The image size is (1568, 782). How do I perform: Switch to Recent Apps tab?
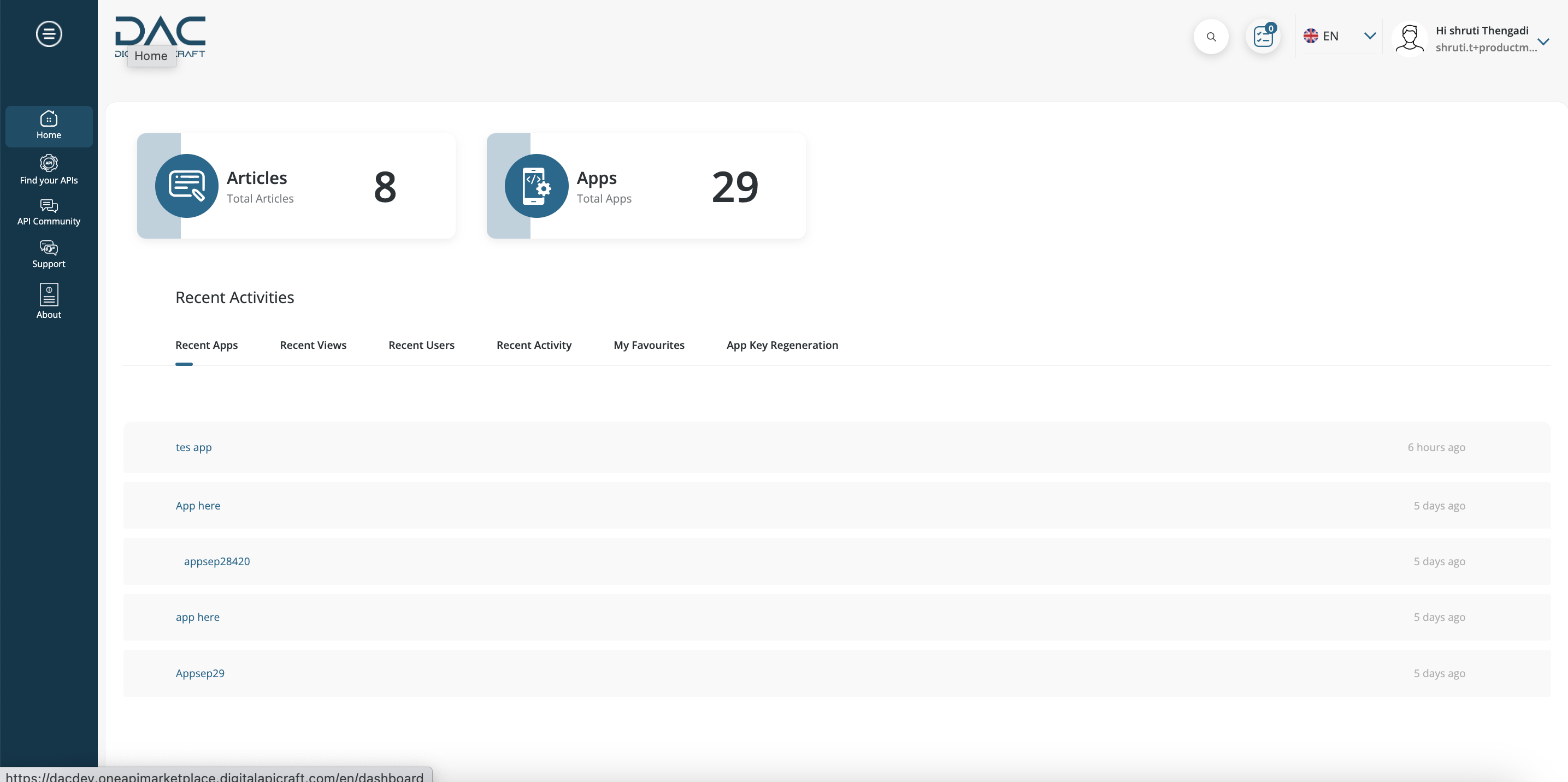pyautogui.click(x=207, y=345)
